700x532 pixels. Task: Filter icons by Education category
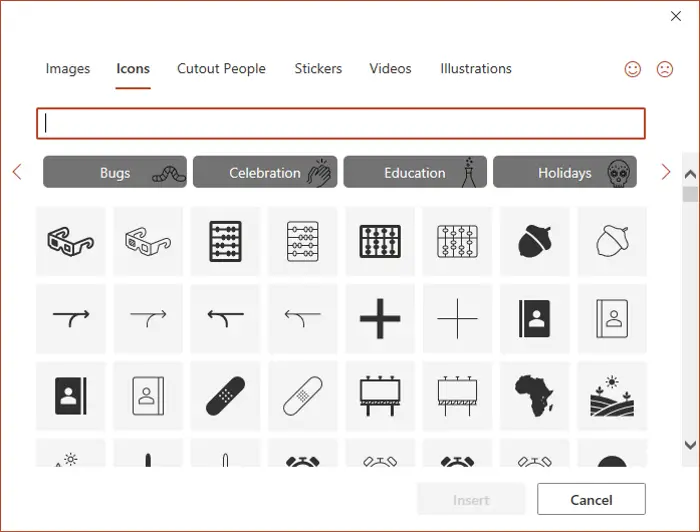pyautogui.click(x=415, y=172)
